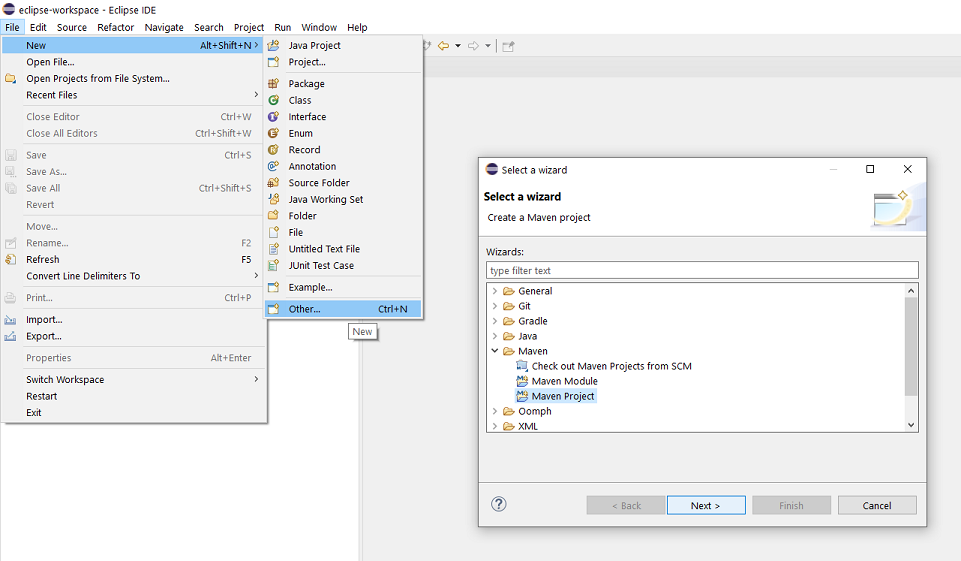
Task: Click the help question mark icon in dialog
Action: coord(499,505)
